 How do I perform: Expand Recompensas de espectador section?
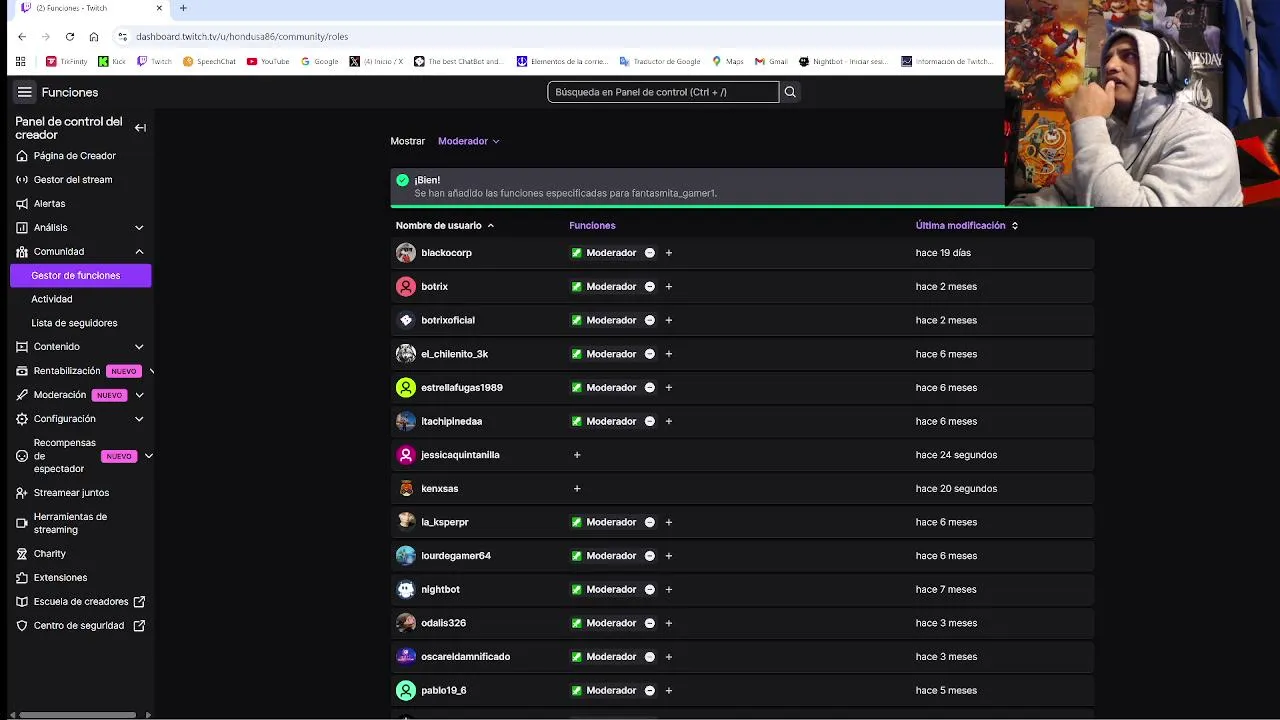[x=148, y=456]
